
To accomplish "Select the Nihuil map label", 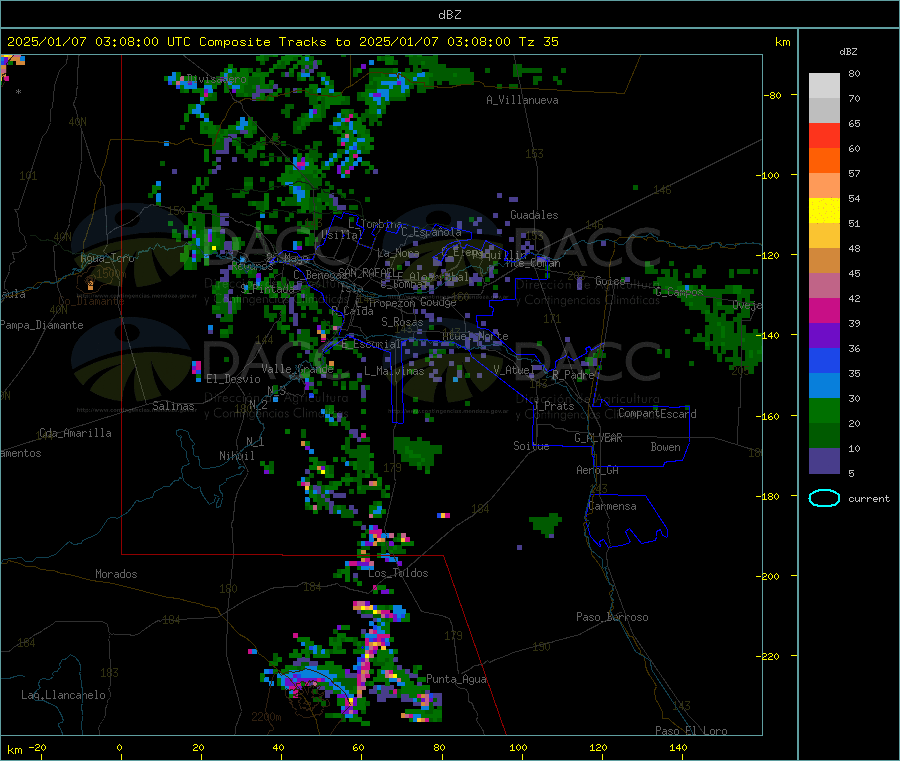I will coord(236,456).
